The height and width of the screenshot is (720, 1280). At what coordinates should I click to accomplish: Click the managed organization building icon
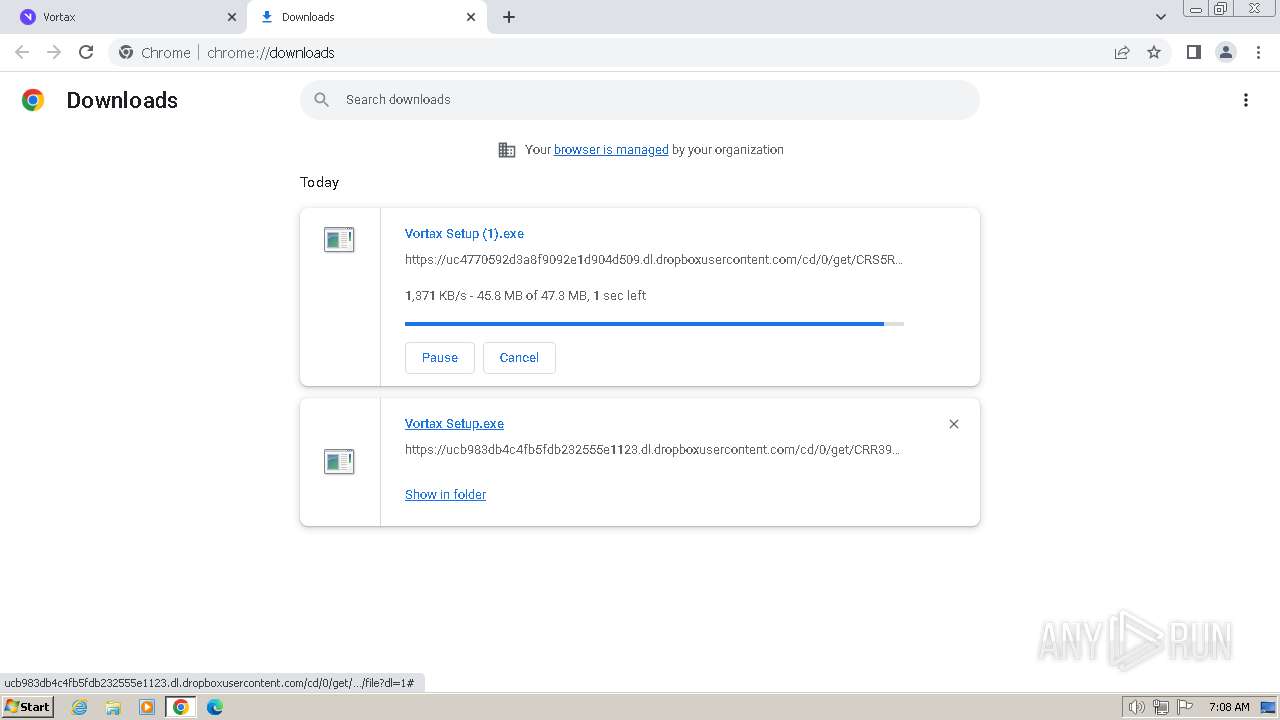click(x=507, y=150)
